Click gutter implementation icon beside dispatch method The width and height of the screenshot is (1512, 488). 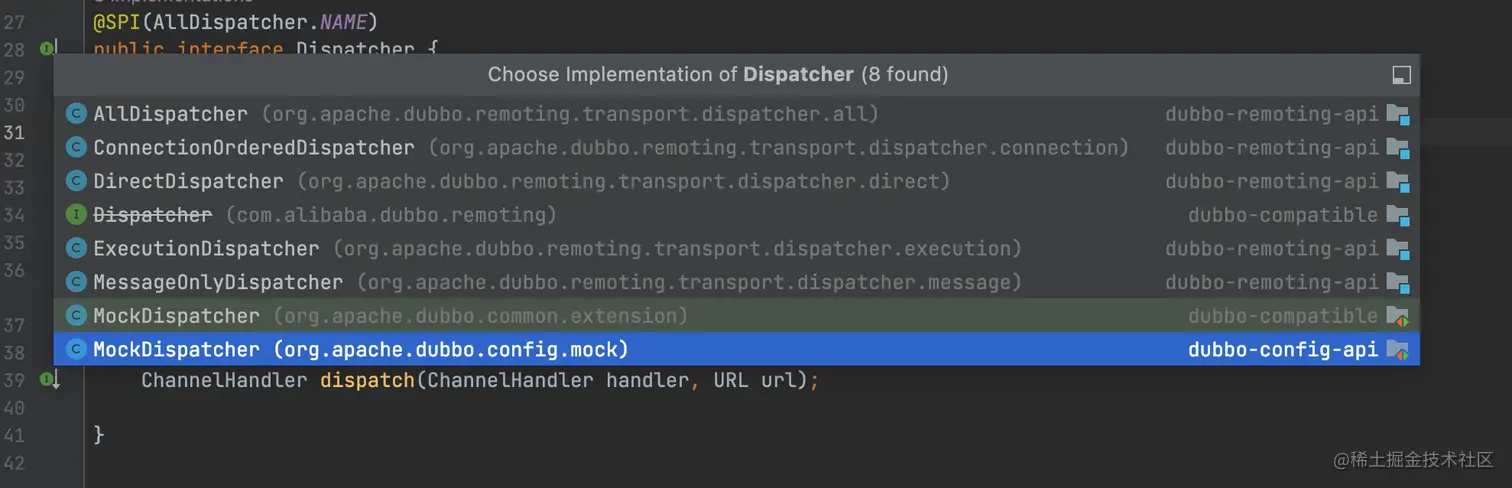point(49,379)
